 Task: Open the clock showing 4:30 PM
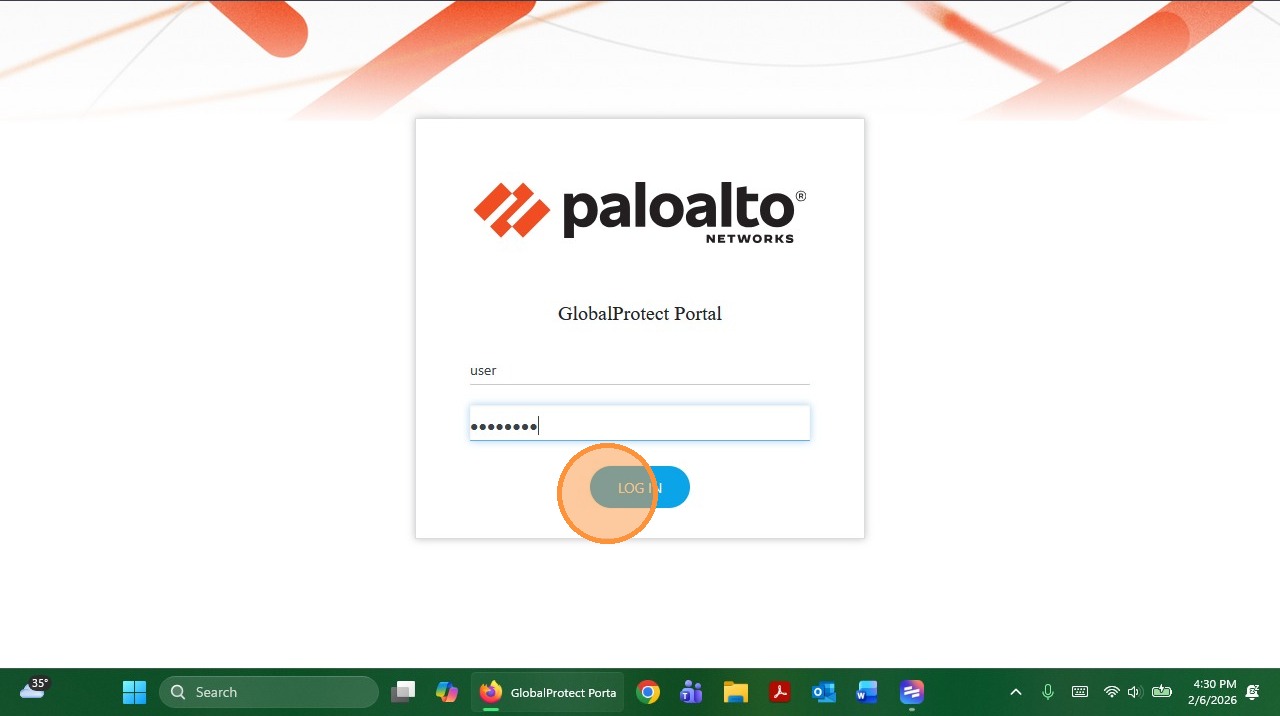pyautogui.click(x=1214, y=692)
